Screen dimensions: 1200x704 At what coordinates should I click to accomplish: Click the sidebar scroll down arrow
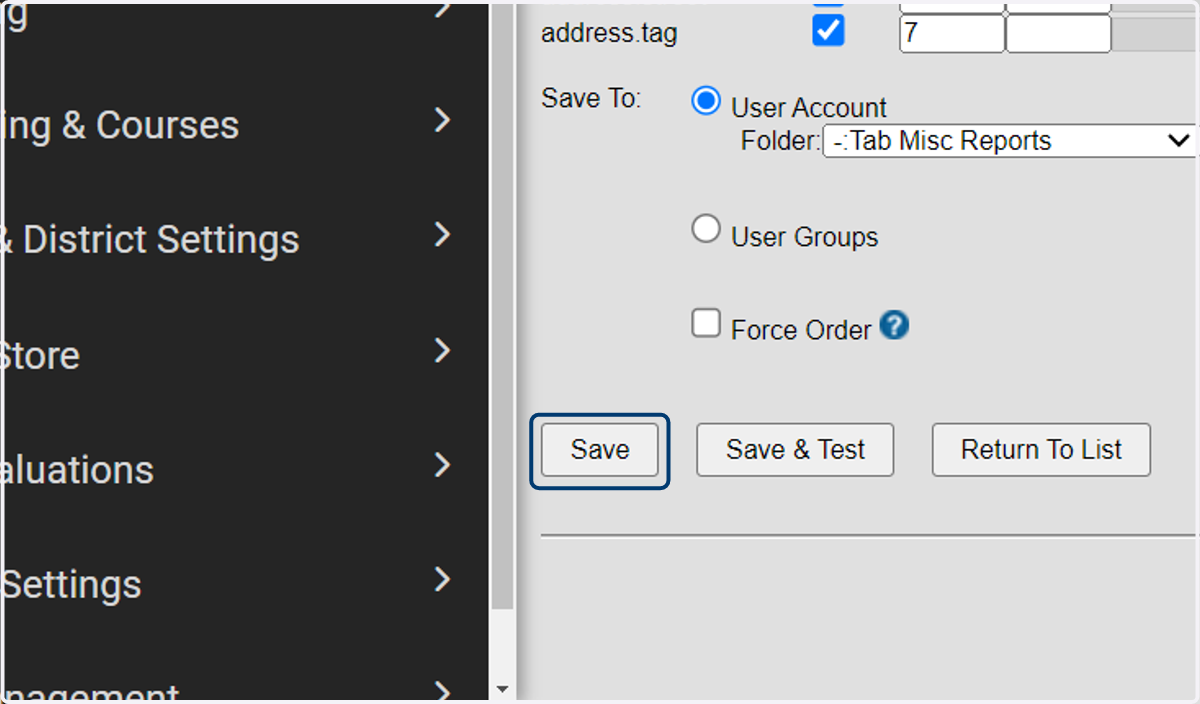tap(502, 689)
